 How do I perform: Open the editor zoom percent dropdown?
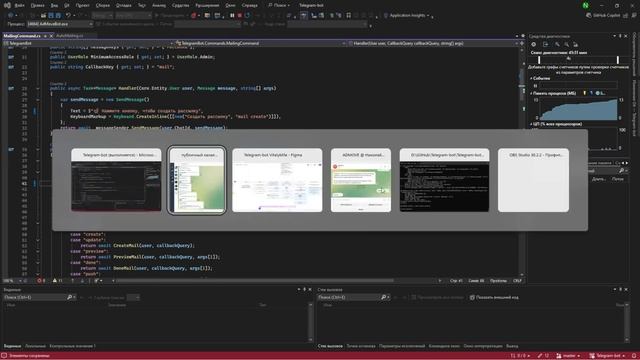(12, 281)
